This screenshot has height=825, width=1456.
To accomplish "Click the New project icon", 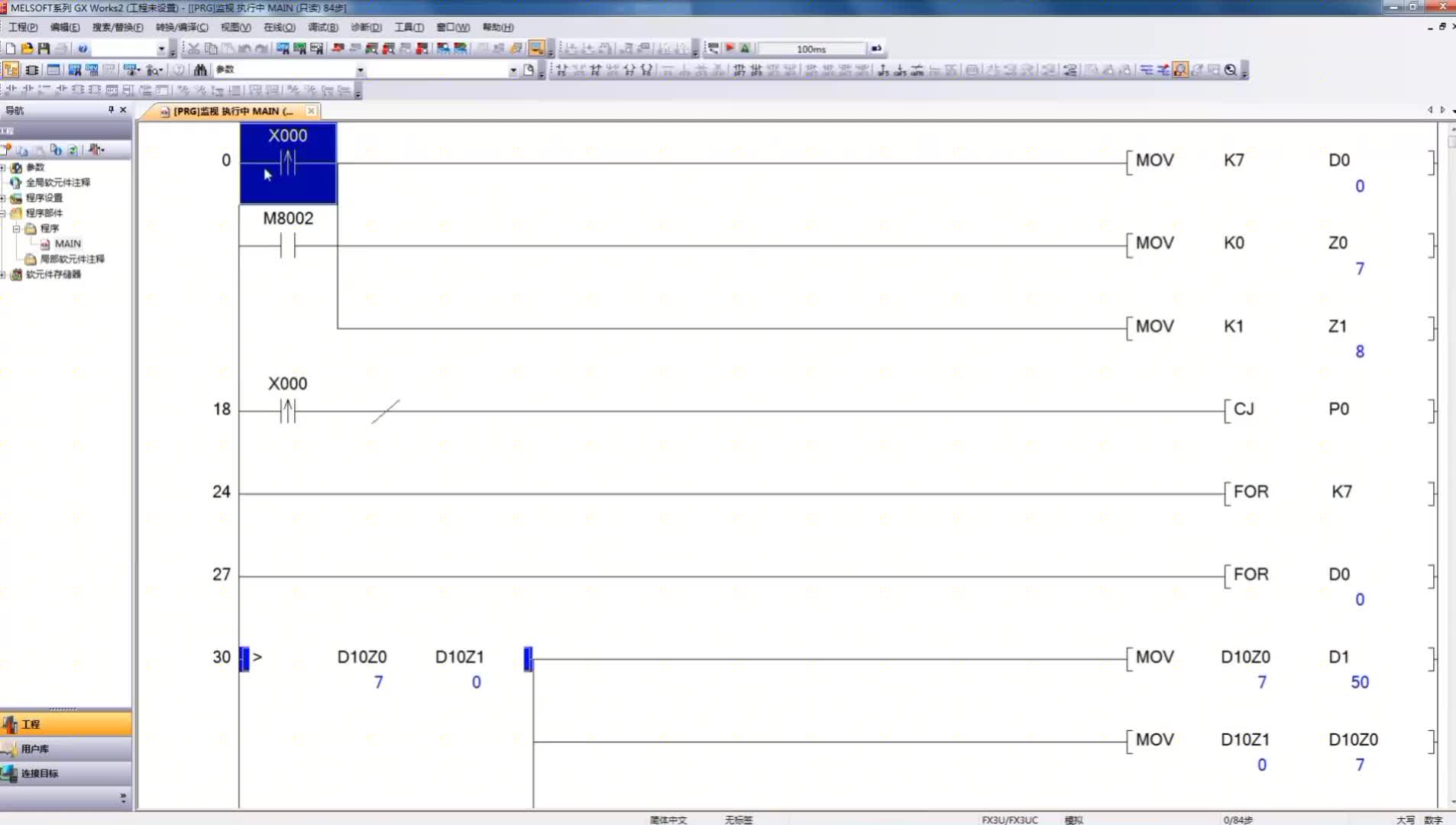I will (11, 48).
